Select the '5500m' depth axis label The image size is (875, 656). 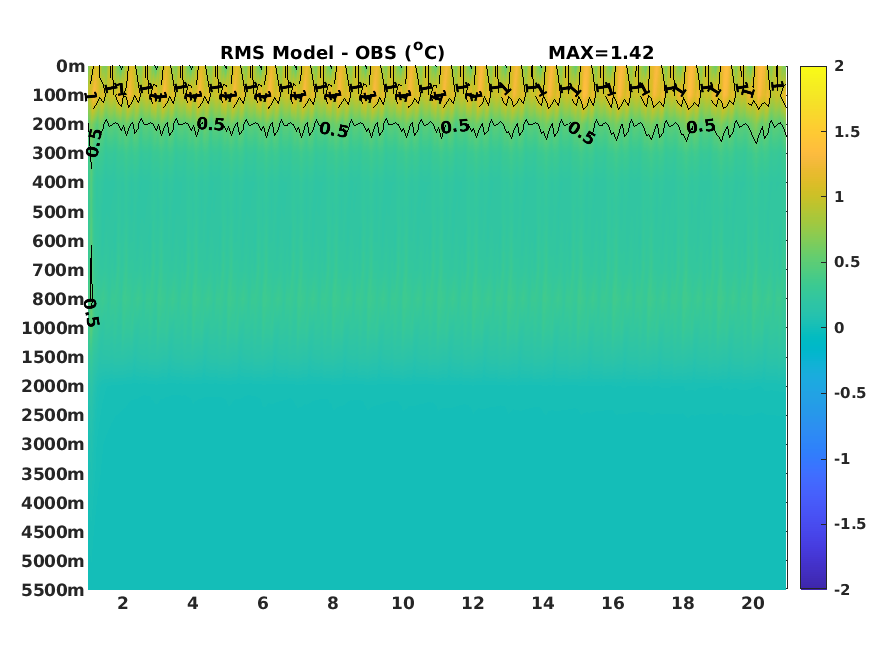(53, 590)
